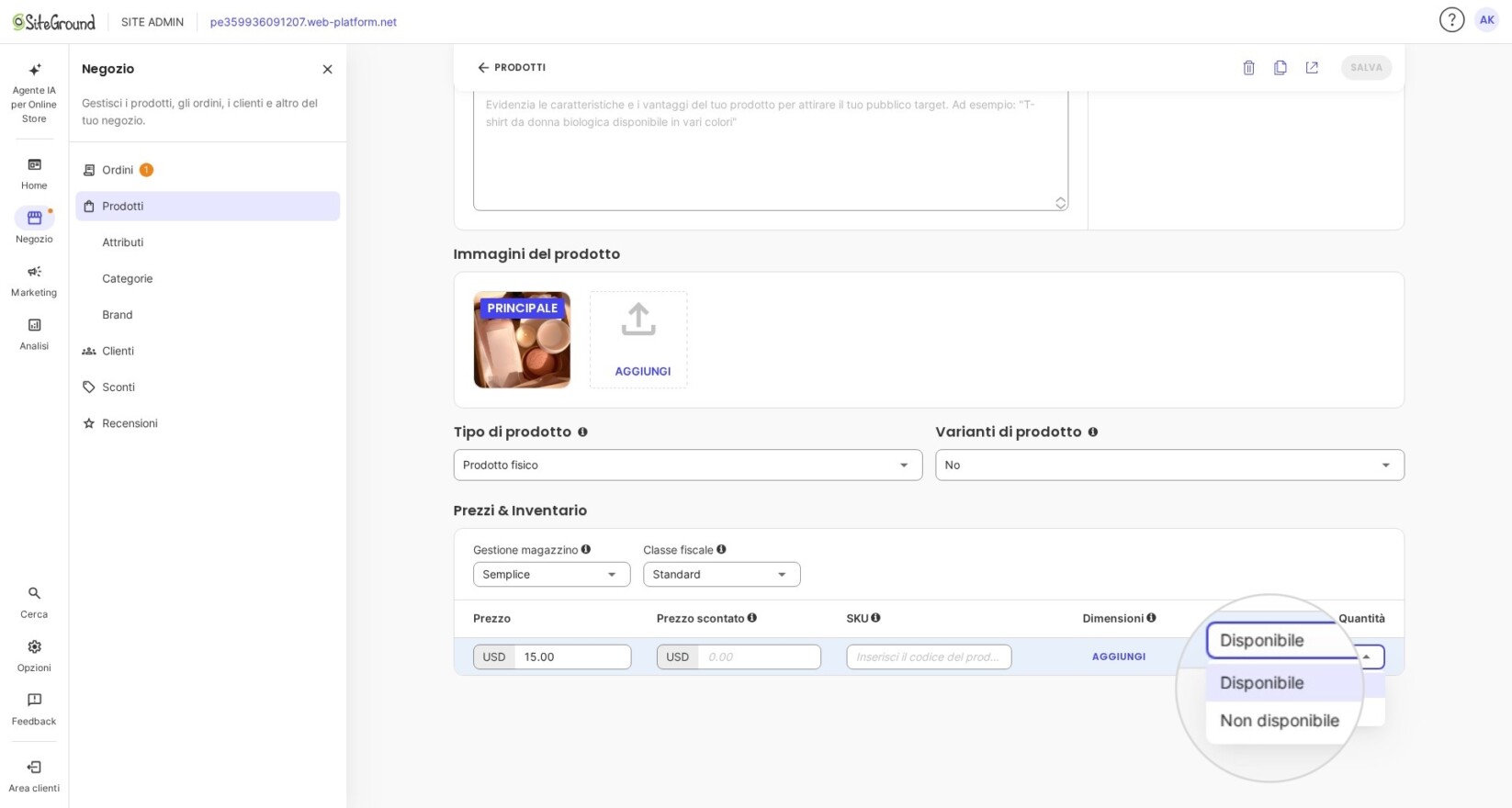Click AGGIUNGI to upload an image

point(638,340)
